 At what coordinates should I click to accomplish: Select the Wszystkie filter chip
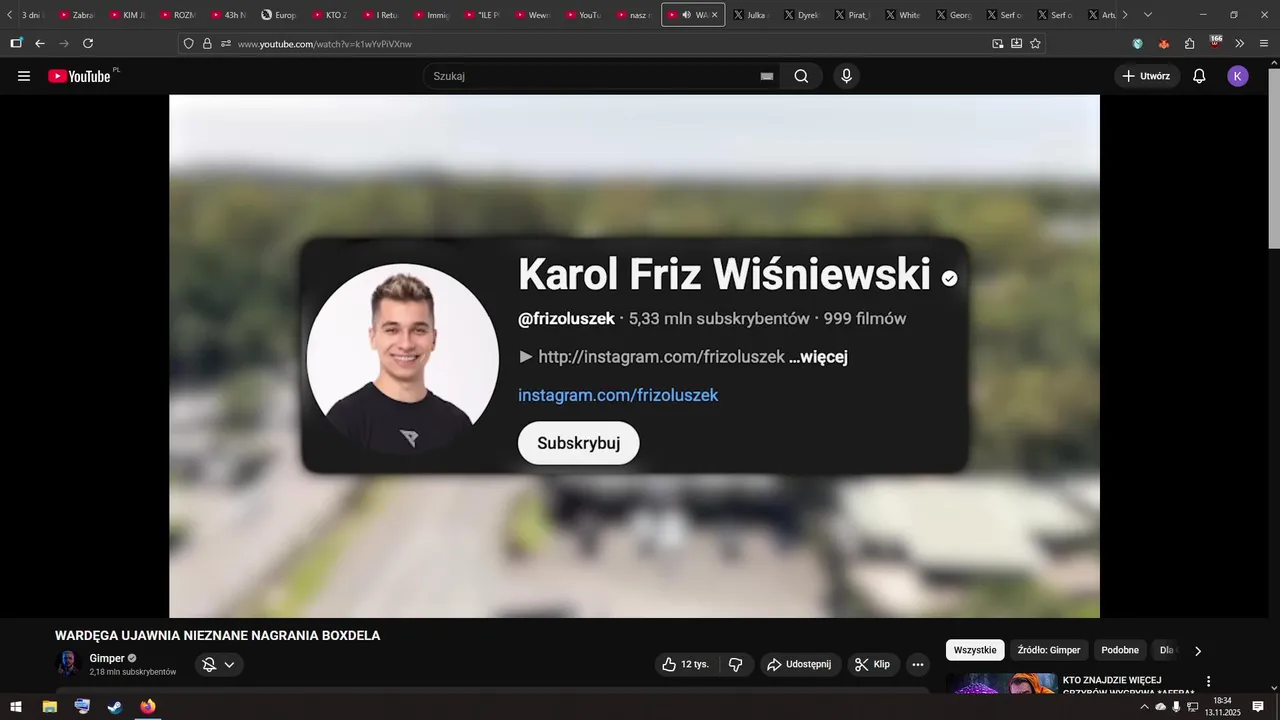pos(975,650)
